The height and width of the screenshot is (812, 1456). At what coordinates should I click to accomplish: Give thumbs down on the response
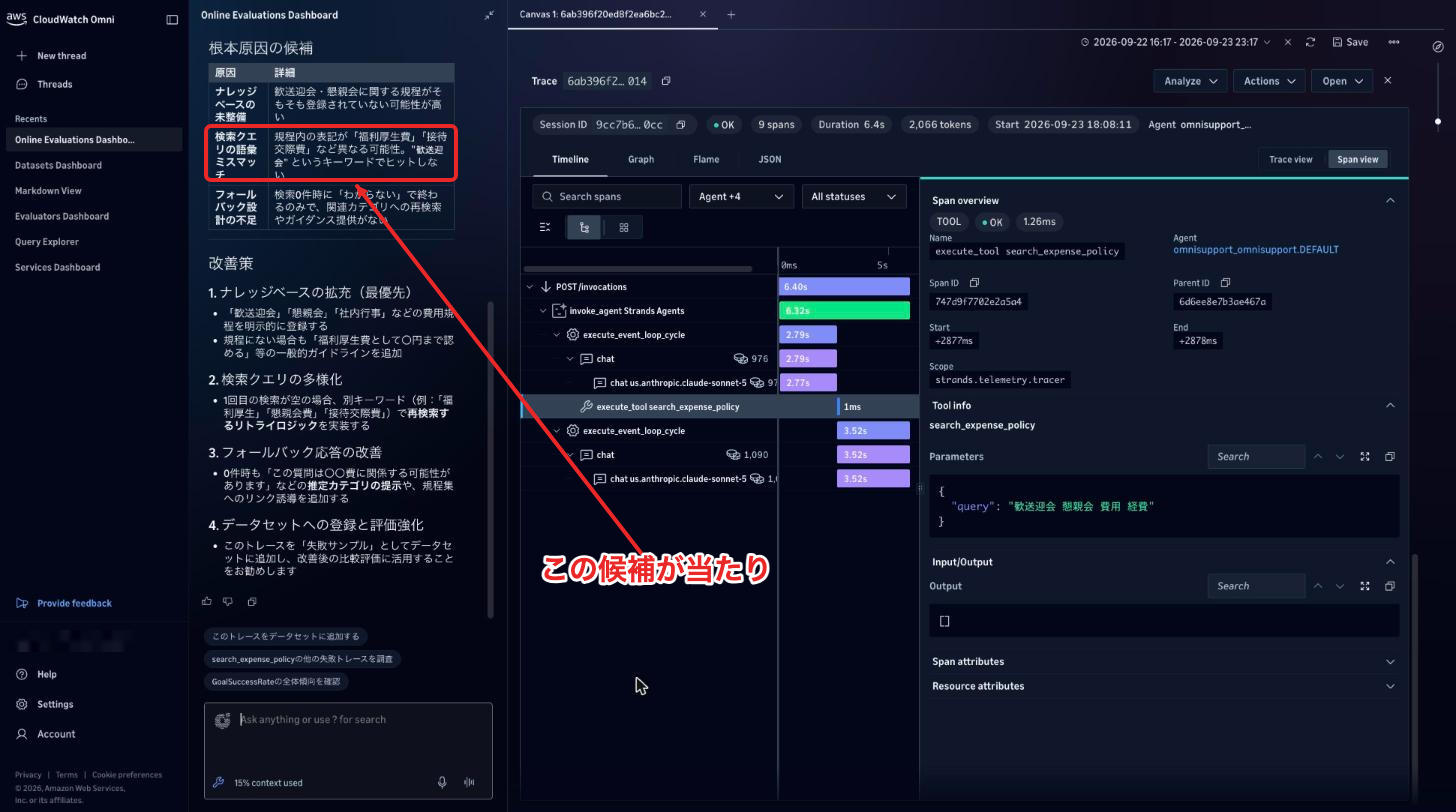[228, 601]
